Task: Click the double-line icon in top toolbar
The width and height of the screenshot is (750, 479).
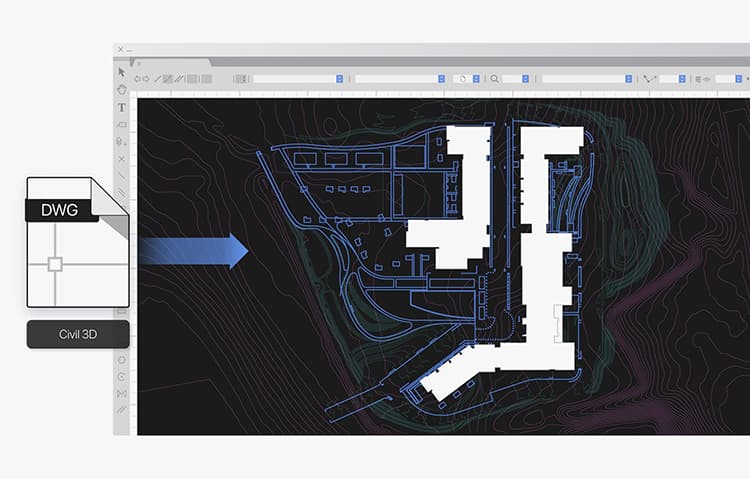Action: (x=178, y=79)
